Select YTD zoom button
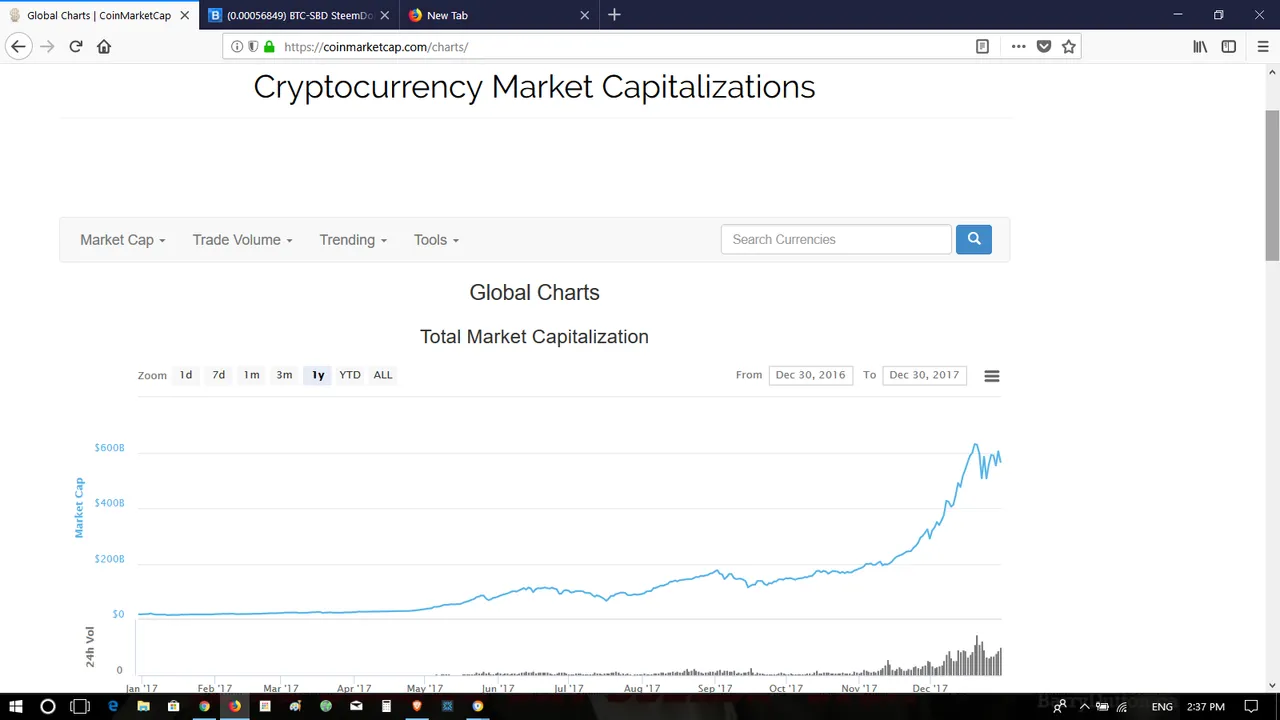Image resolution: width=1280 pixels, height=720 pixels. tap(350, 375)
